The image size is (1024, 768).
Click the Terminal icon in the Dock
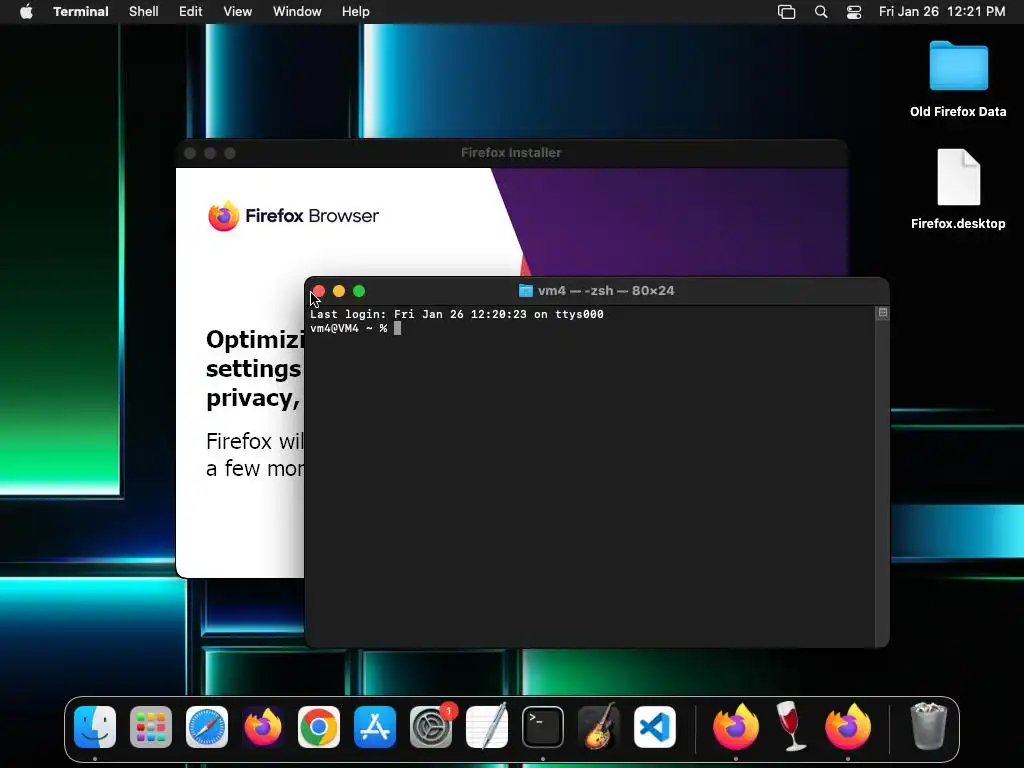(x=543, y=727)
